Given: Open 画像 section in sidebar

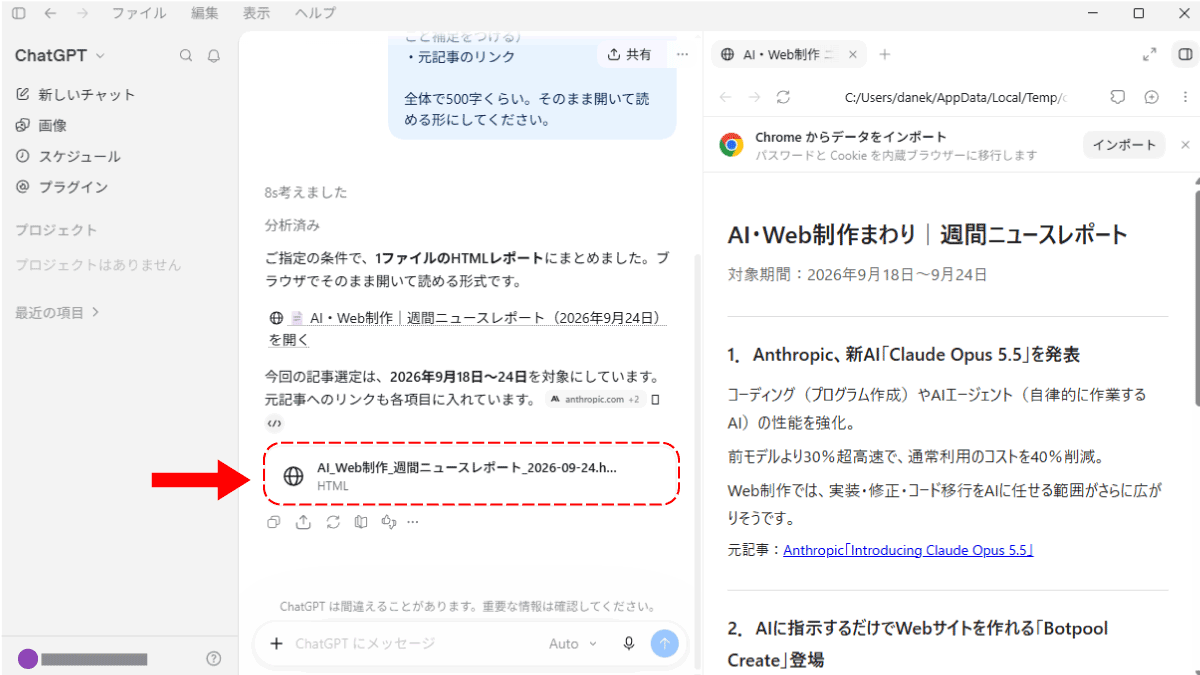Looking at the screenshot, I should [42, 125].
